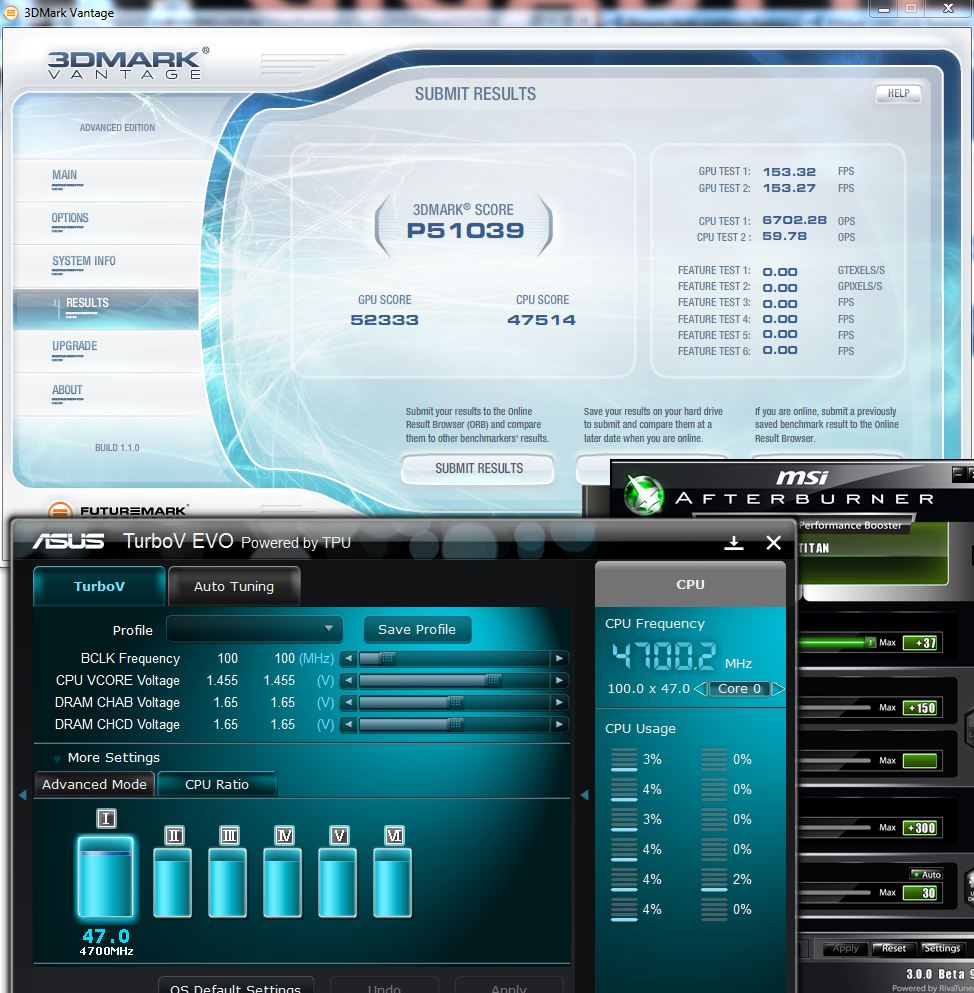The image size is (974, 993).
Task: Go to SYSTEM INFO in 3DMark Vantage
Action: (x=84, y=261)
